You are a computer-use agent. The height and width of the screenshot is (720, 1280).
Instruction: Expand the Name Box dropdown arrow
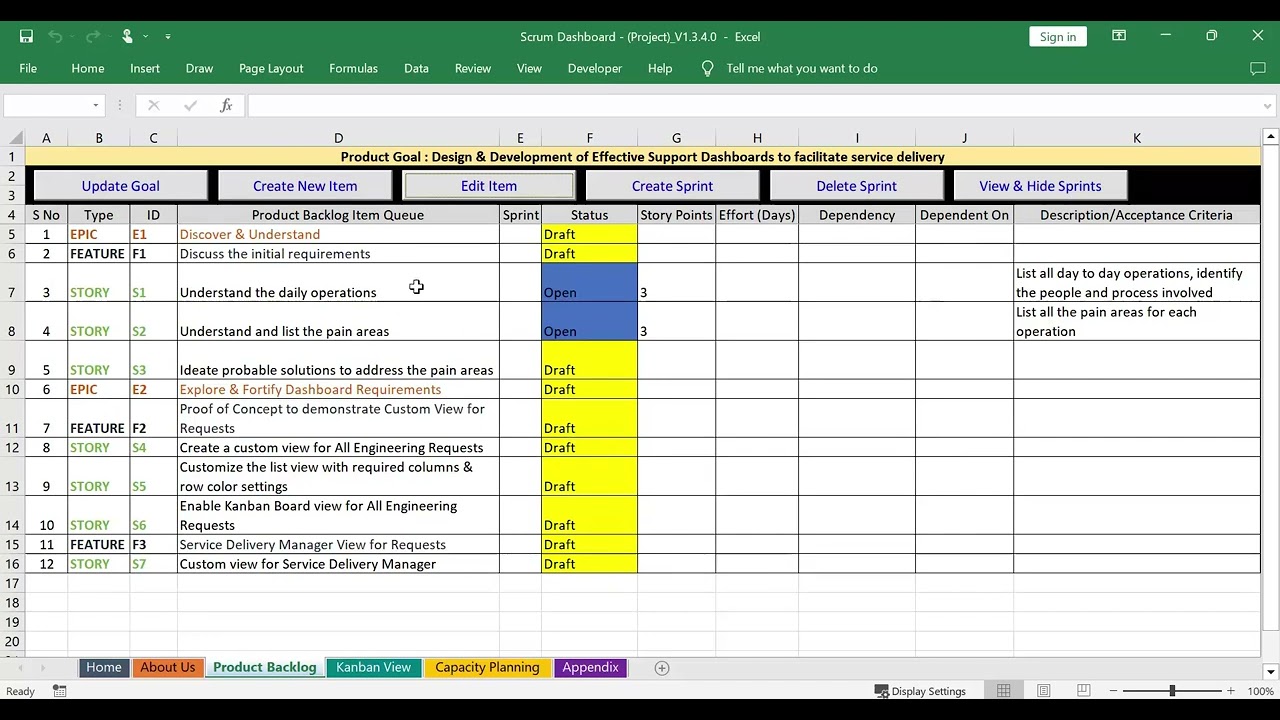[96, 105]
